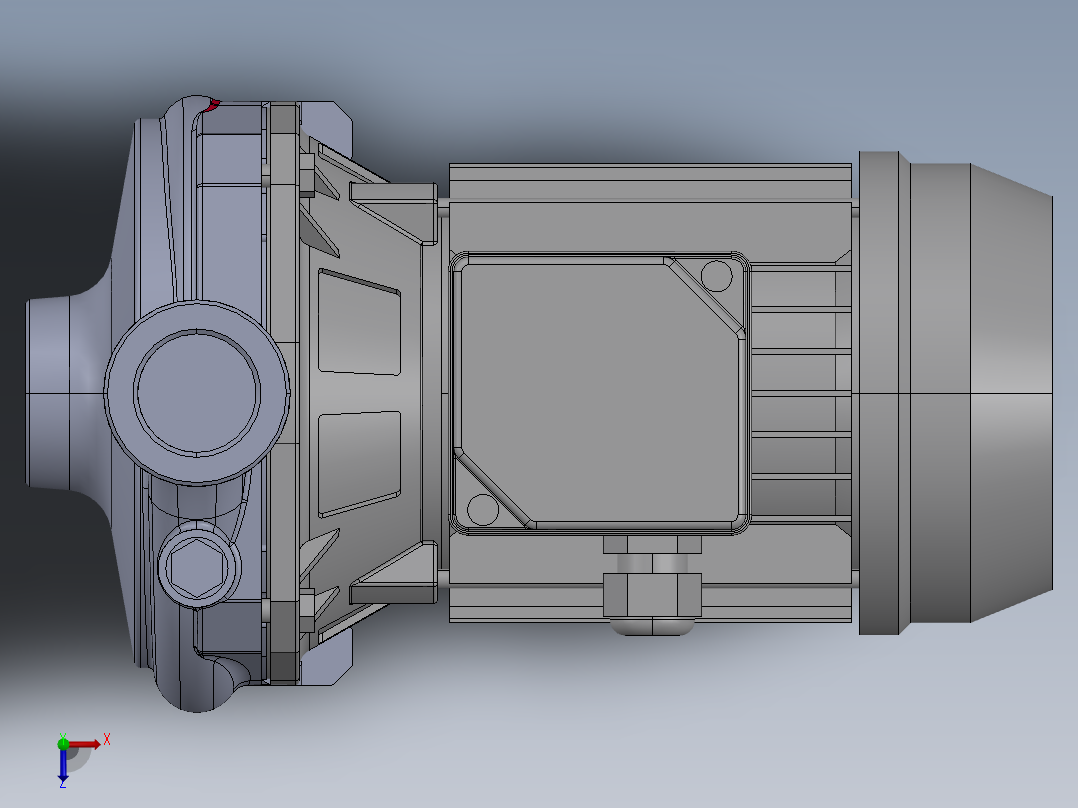Select the lower-left screw hole on the terminal box
Viewport: 1078px width, 808px height.
[x=483, y=510]
